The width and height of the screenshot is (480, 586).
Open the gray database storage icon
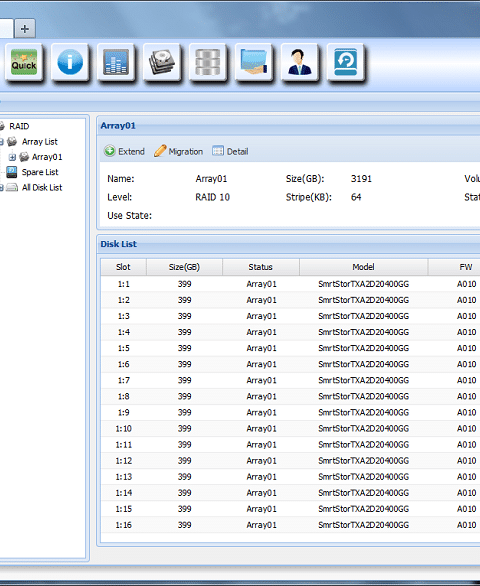208,62
